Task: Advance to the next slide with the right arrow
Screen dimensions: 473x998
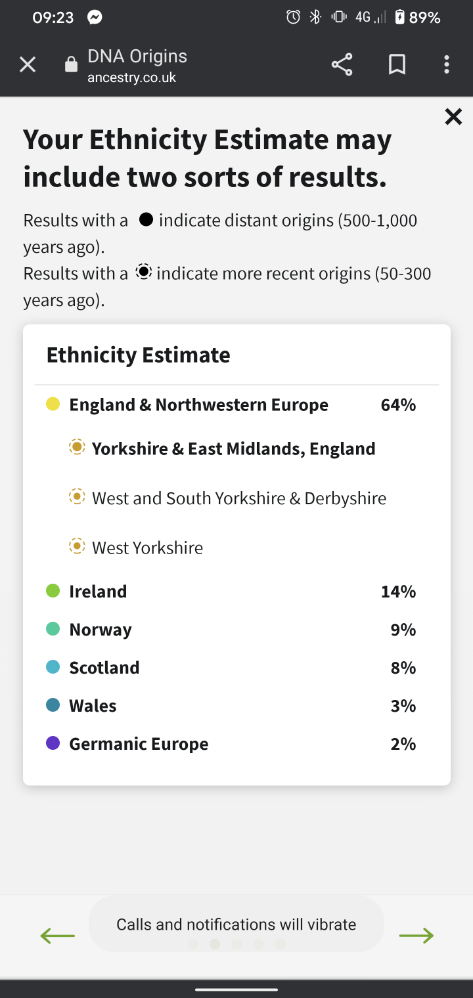Action: pos(416,935)
